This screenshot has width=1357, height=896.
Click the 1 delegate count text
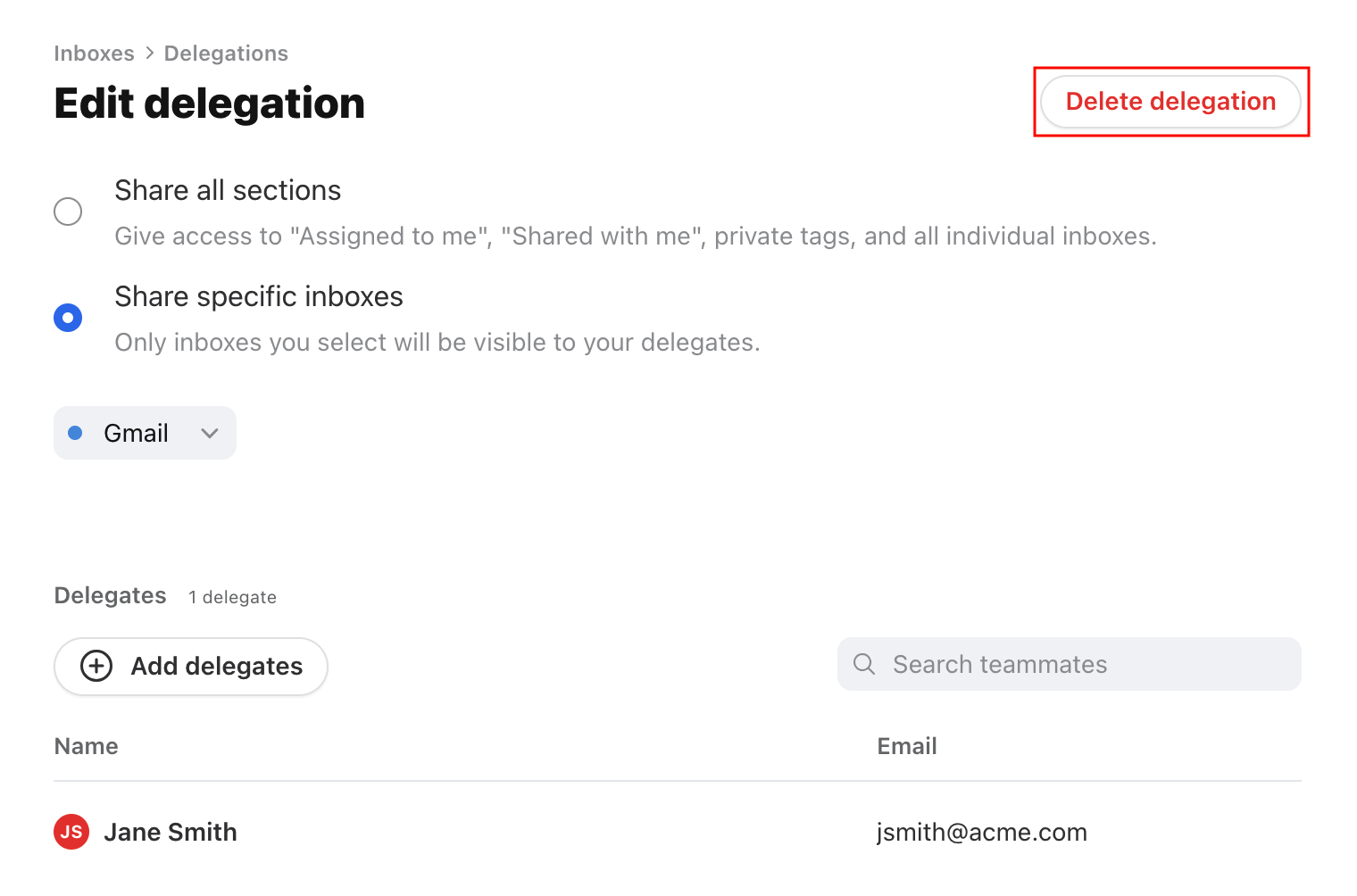tap(232, 597)
